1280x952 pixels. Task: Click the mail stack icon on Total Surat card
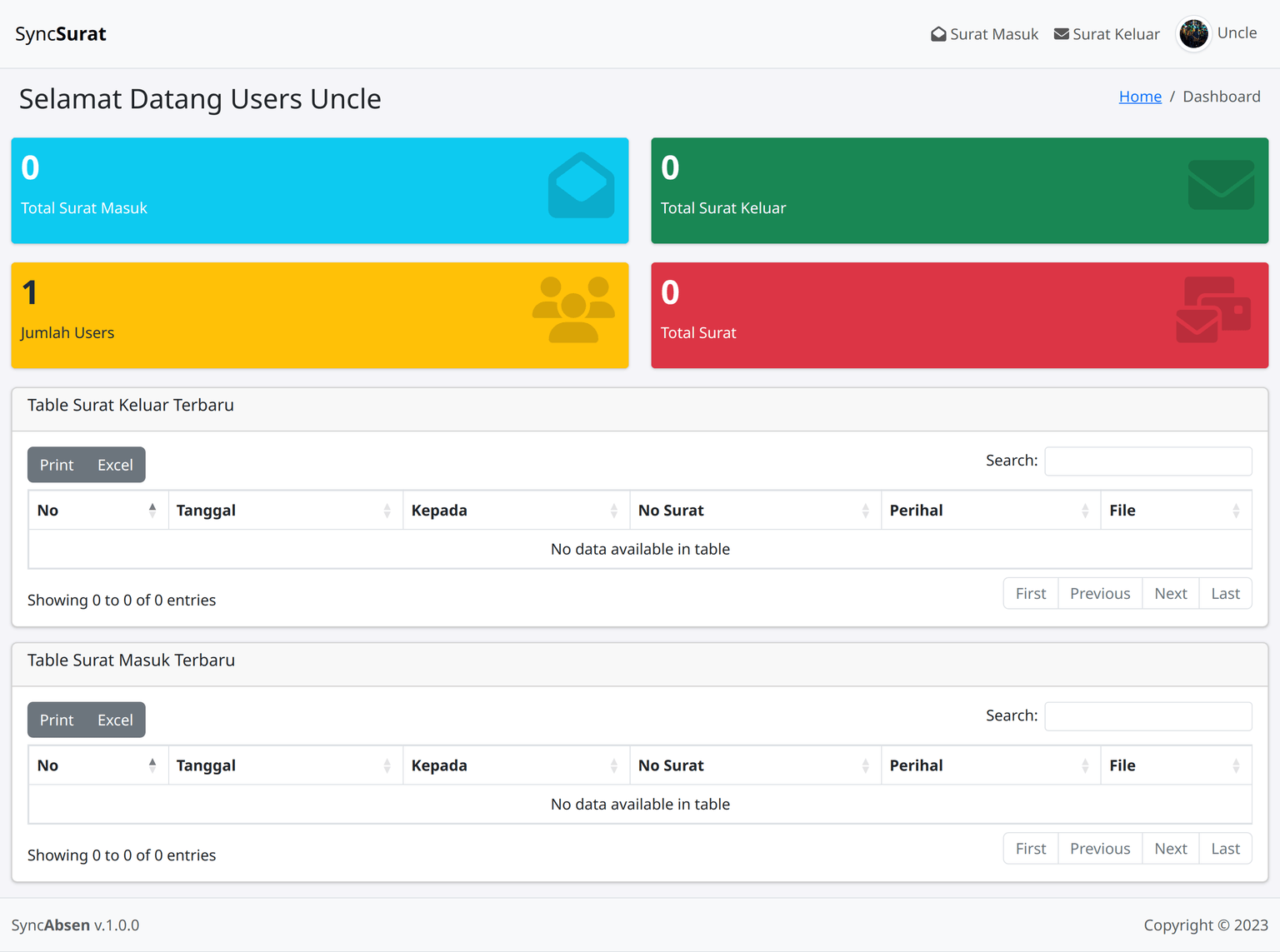pyautogui.click(x=1213, y=310)
